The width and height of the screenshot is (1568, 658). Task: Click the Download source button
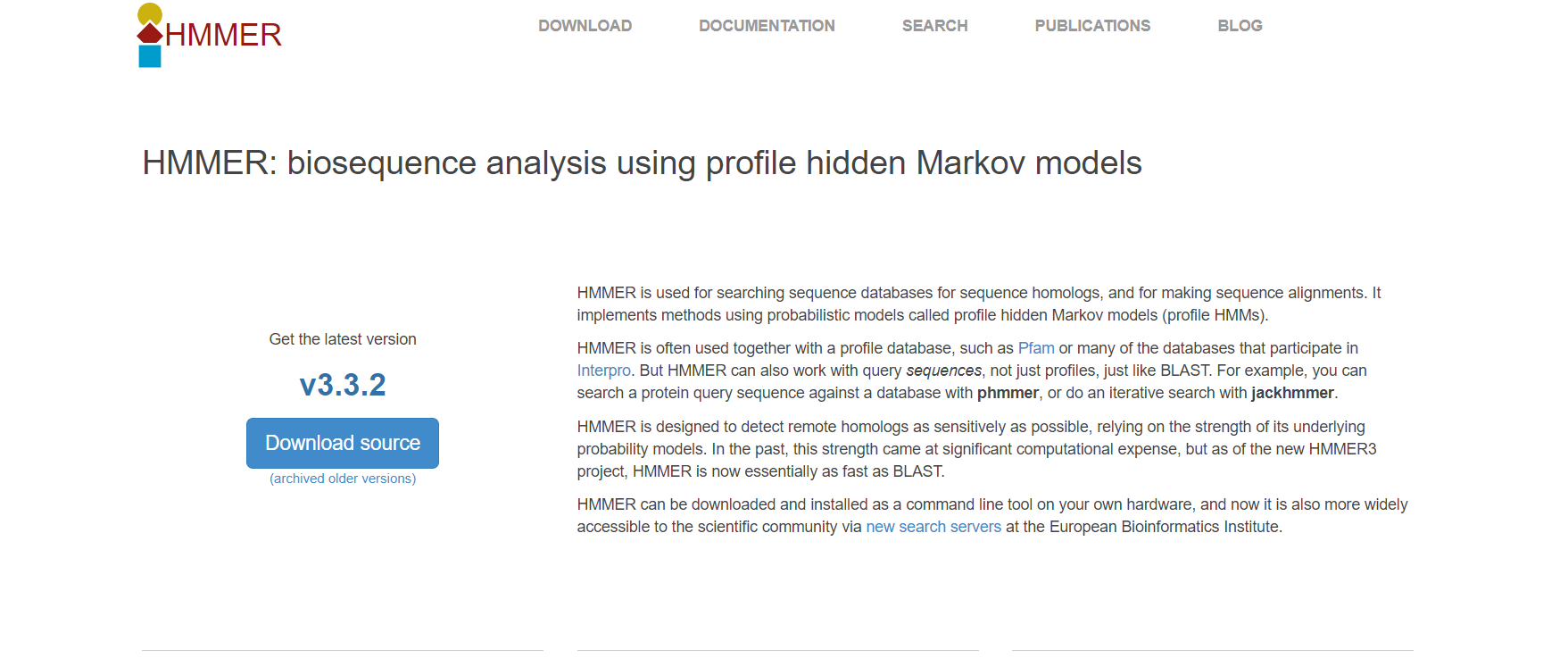coord(343,443)
